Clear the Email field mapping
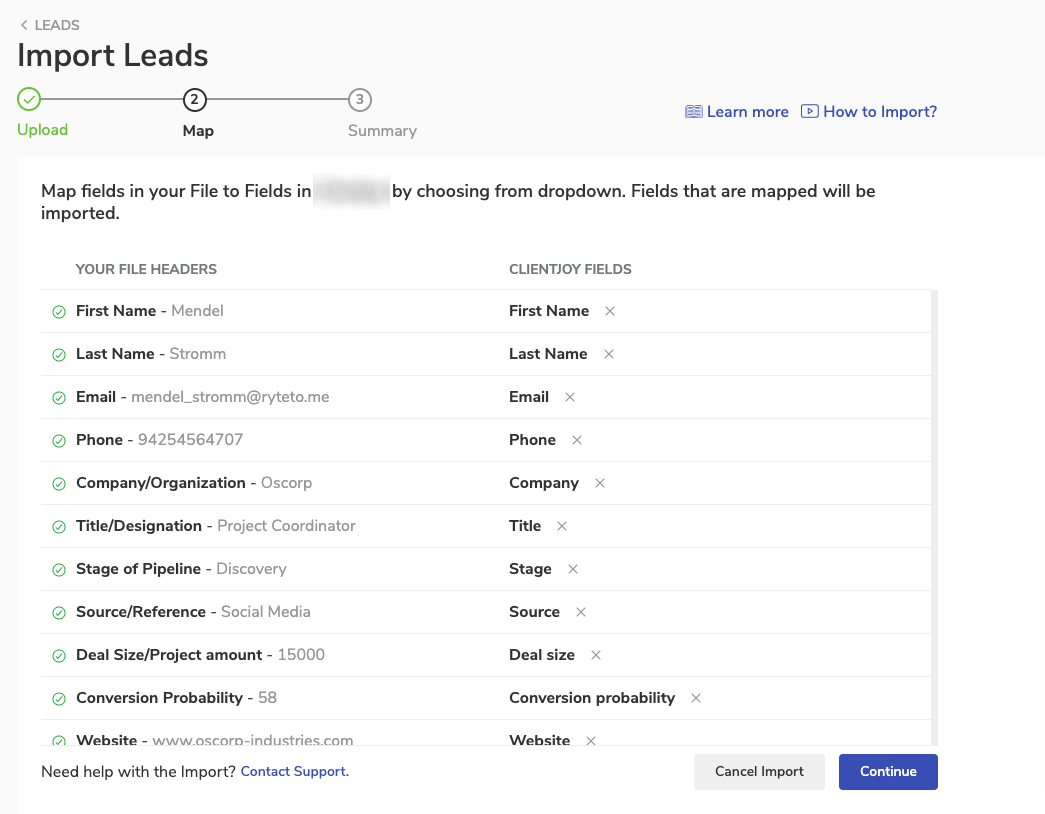This screenshot has width=1045, height=814. coord(570,397)
